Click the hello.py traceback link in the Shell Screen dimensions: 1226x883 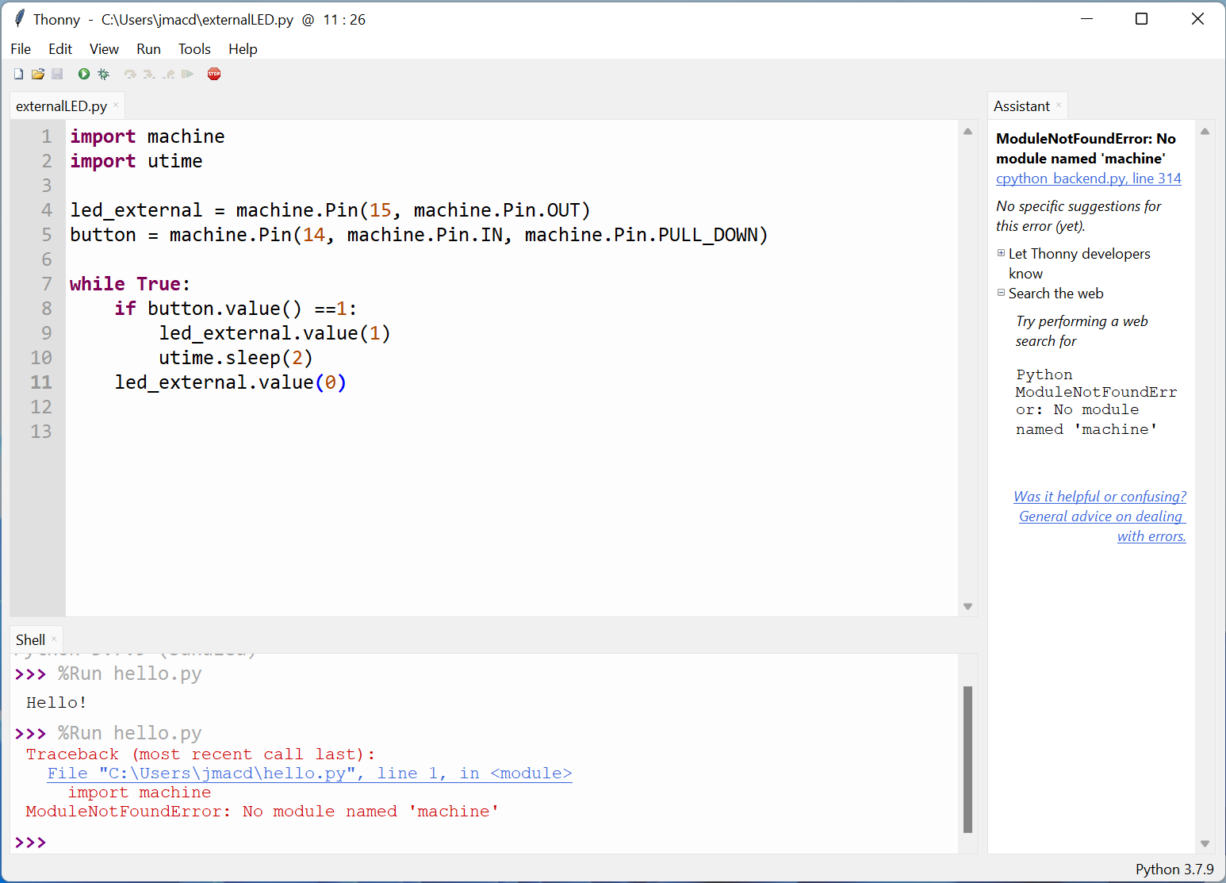309,772
